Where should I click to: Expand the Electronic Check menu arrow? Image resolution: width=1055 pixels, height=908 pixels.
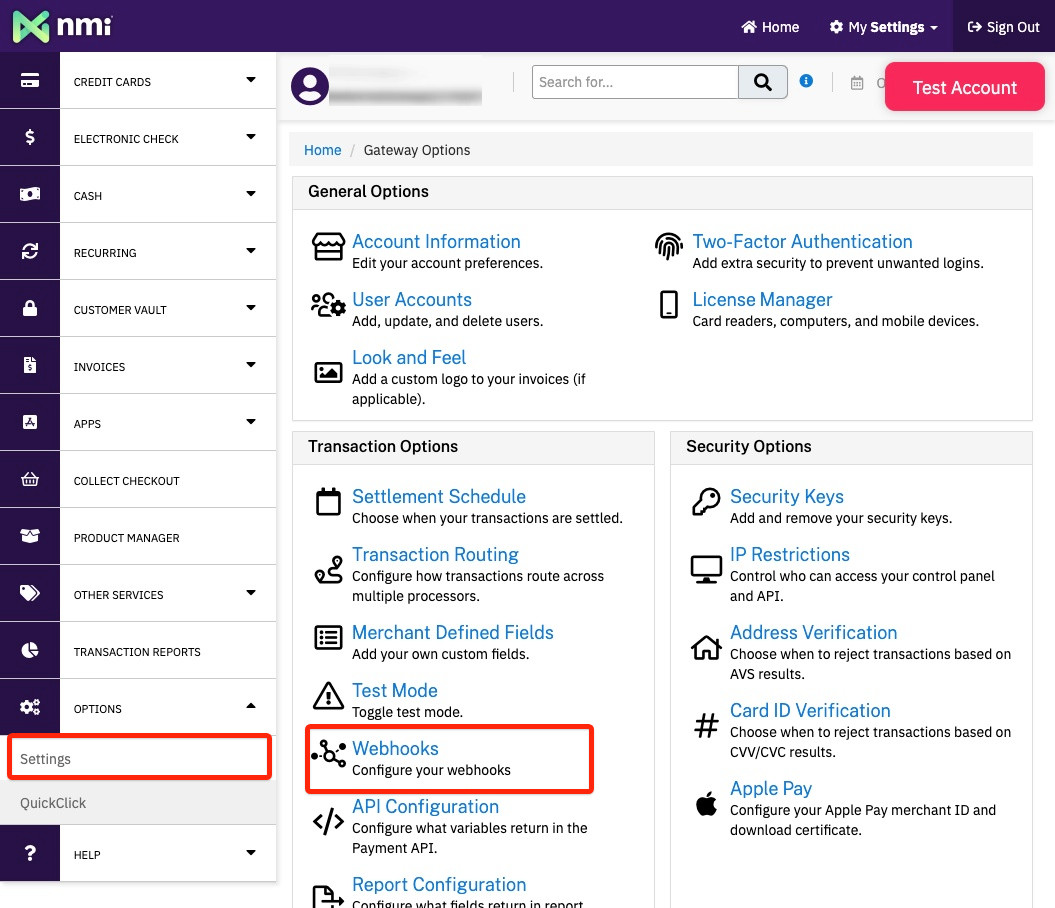251,137
